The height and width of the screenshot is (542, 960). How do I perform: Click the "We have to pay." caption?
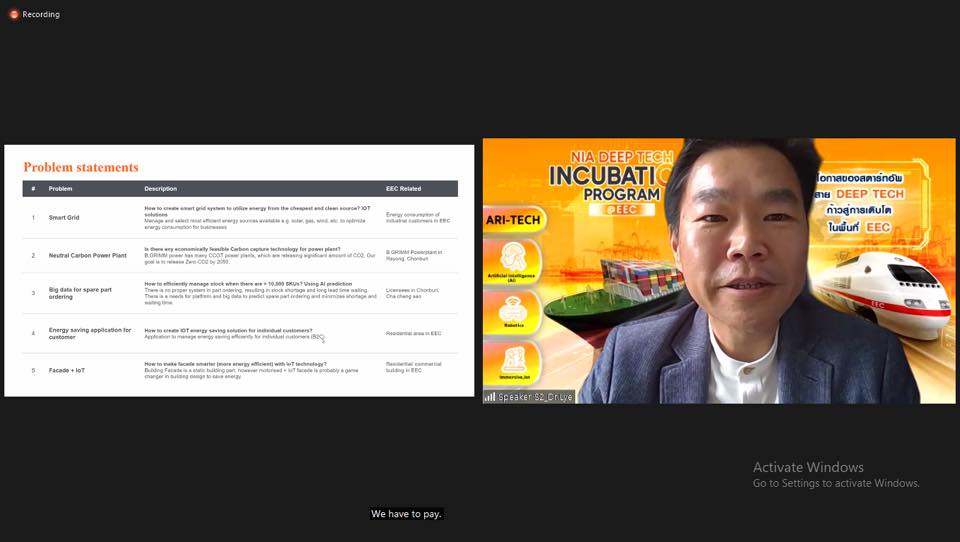point(406,514)
